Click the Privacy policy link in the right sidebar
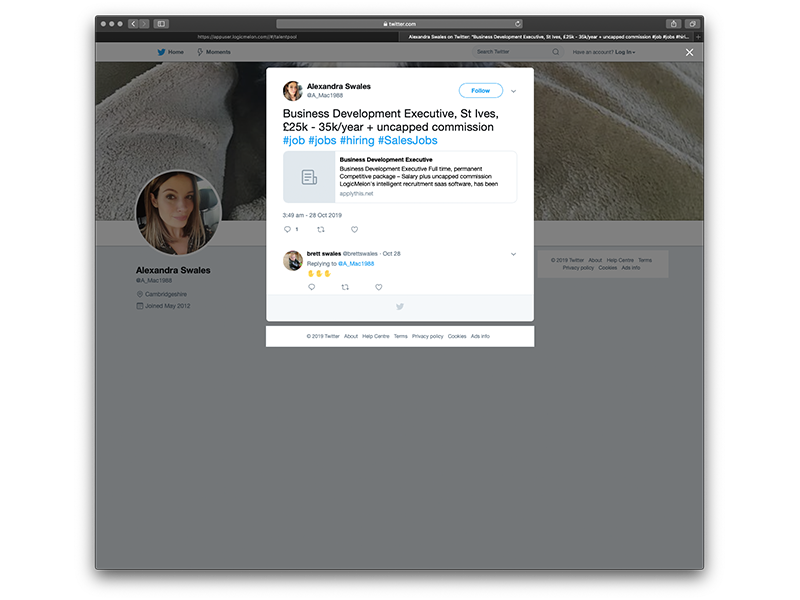Screen dimensions: 800x600 (x=578, y=268)
